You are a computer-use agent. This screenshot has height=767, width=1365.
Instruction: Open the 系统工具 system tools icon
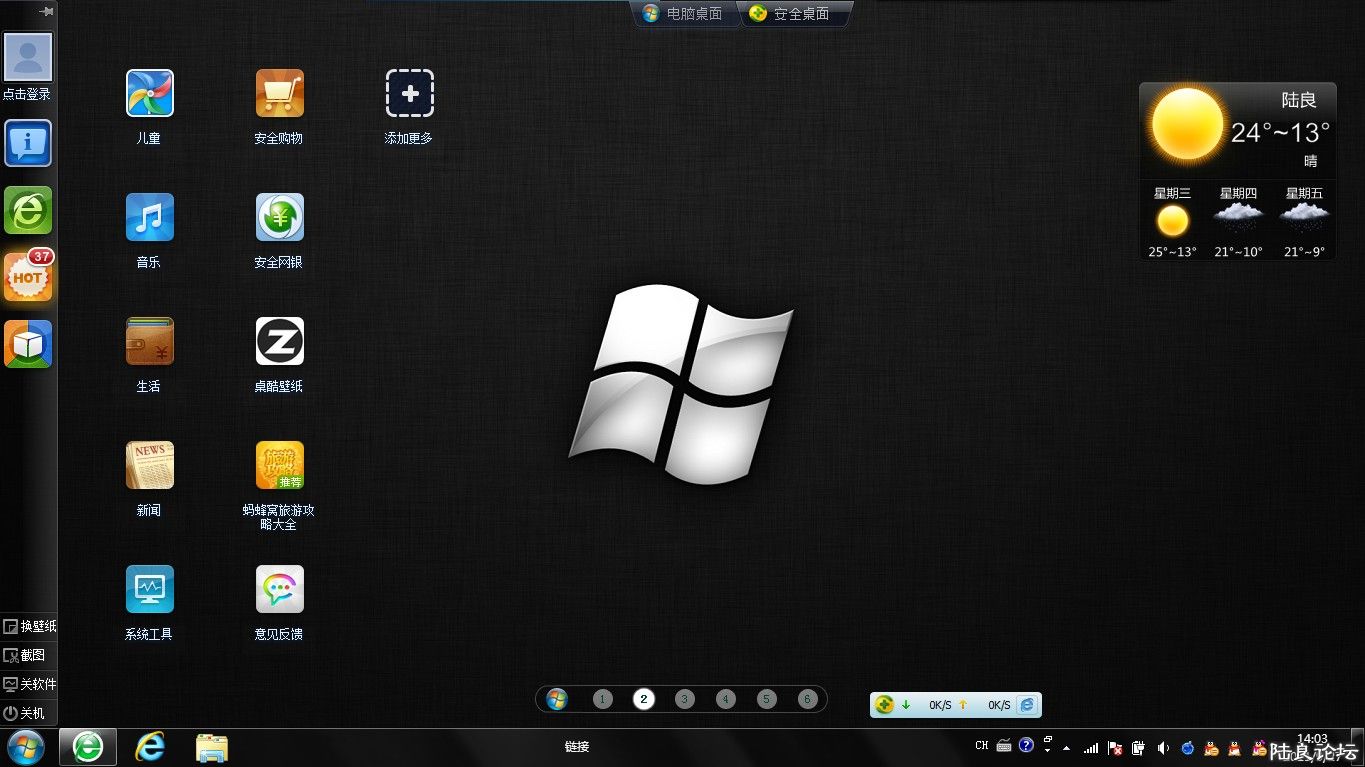(x=149, y=589)
